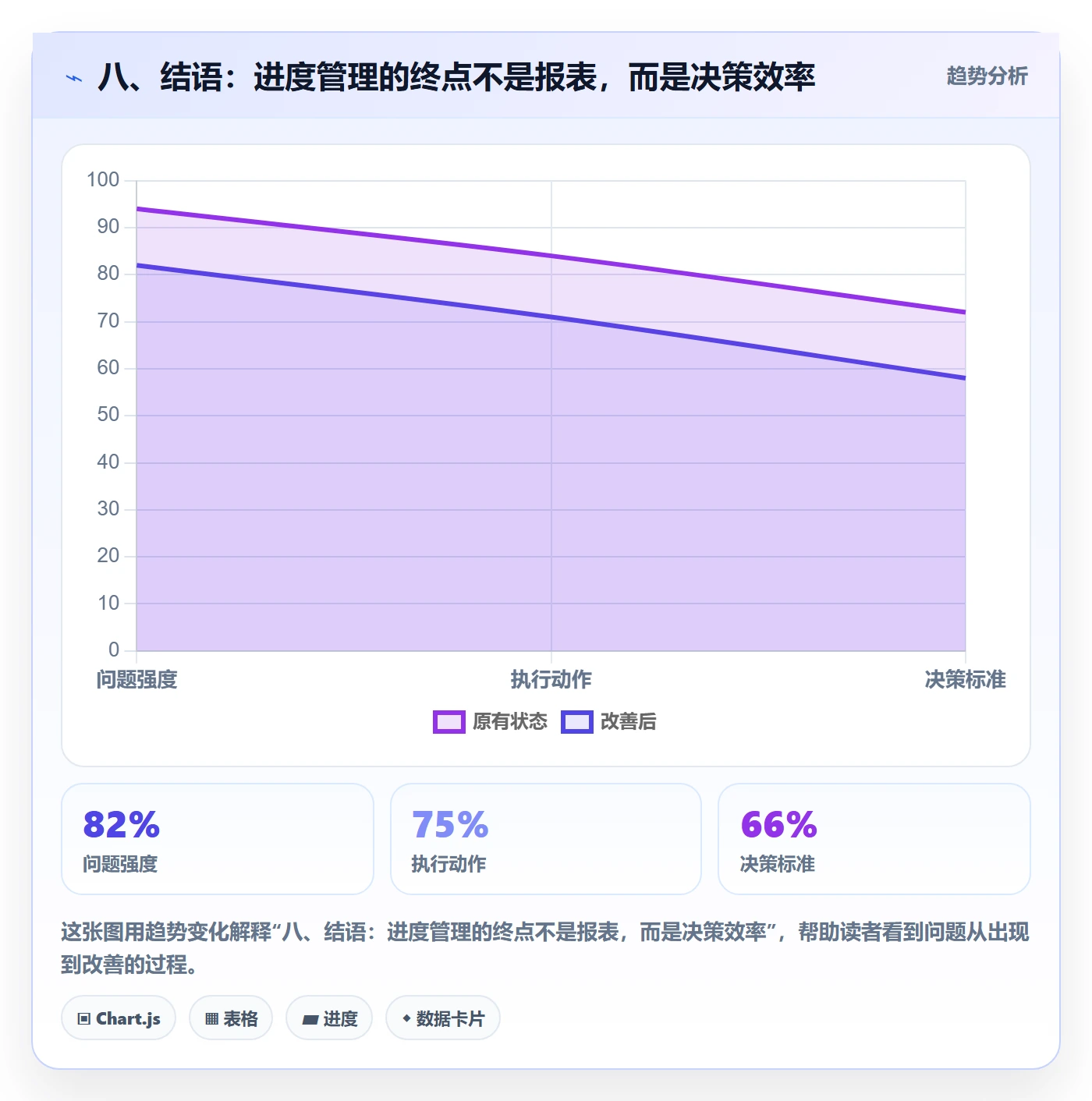1092x1101 pixels.
Task: Click the 问题强度 x-axis label
Action: pyautogui.click(x=137, y=680)
